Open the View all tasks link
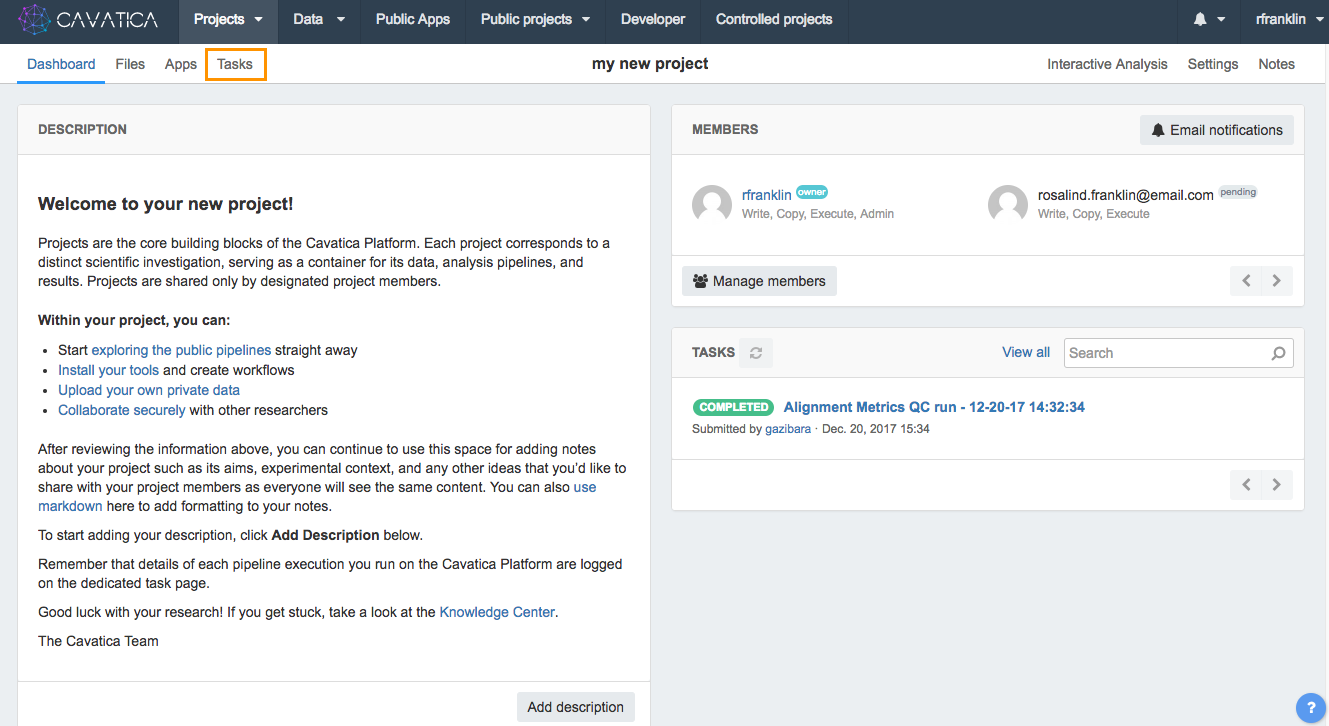 point(1026,352)
